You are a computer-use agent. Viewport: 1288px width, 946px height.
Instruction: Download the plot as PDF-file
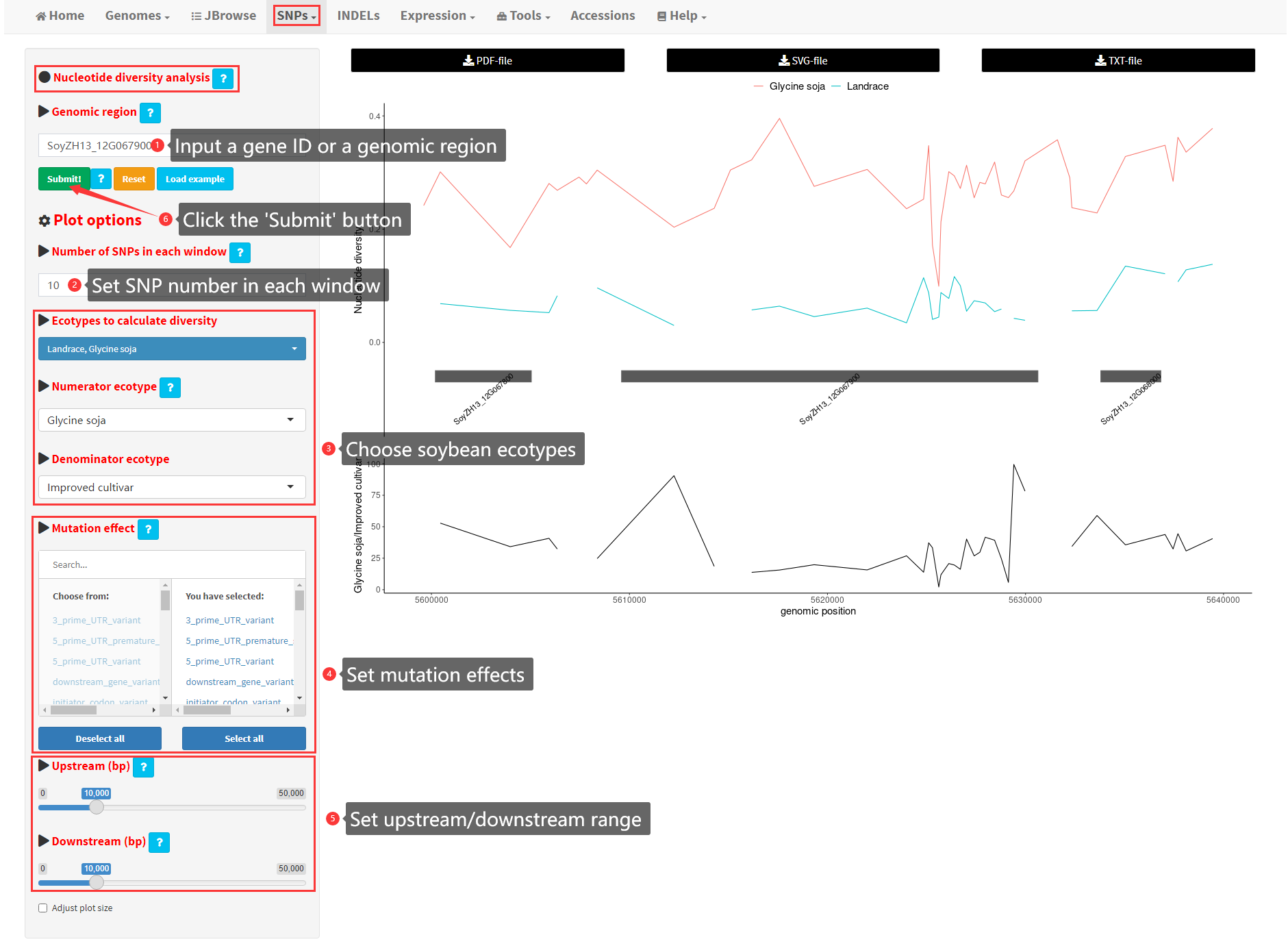[x=487, y=60]
